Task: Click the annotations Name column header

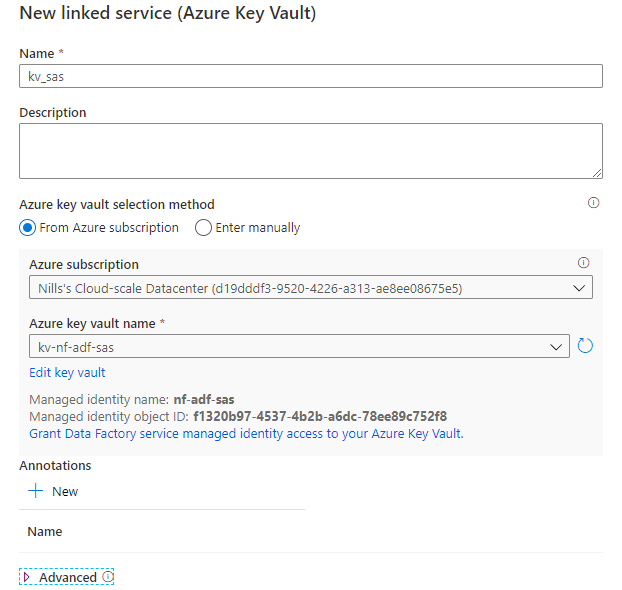Action: [45, 532]
